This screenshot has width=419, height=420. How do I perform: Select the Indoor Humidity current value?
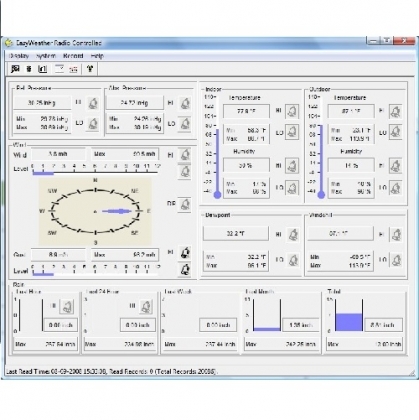[246, 165]
